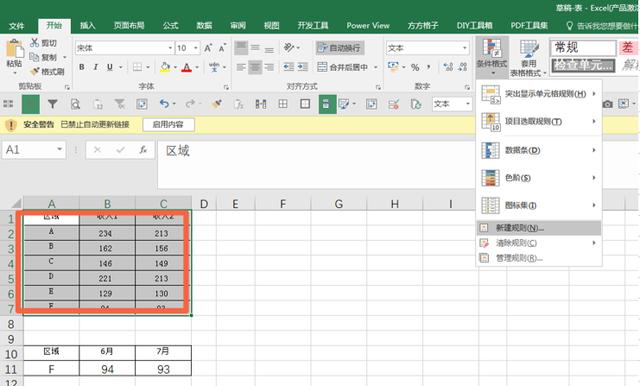Click the filter funnel icon in quick toolbar
The width and height of the screenshot is (640, 386).
click(x=52, y=104)
